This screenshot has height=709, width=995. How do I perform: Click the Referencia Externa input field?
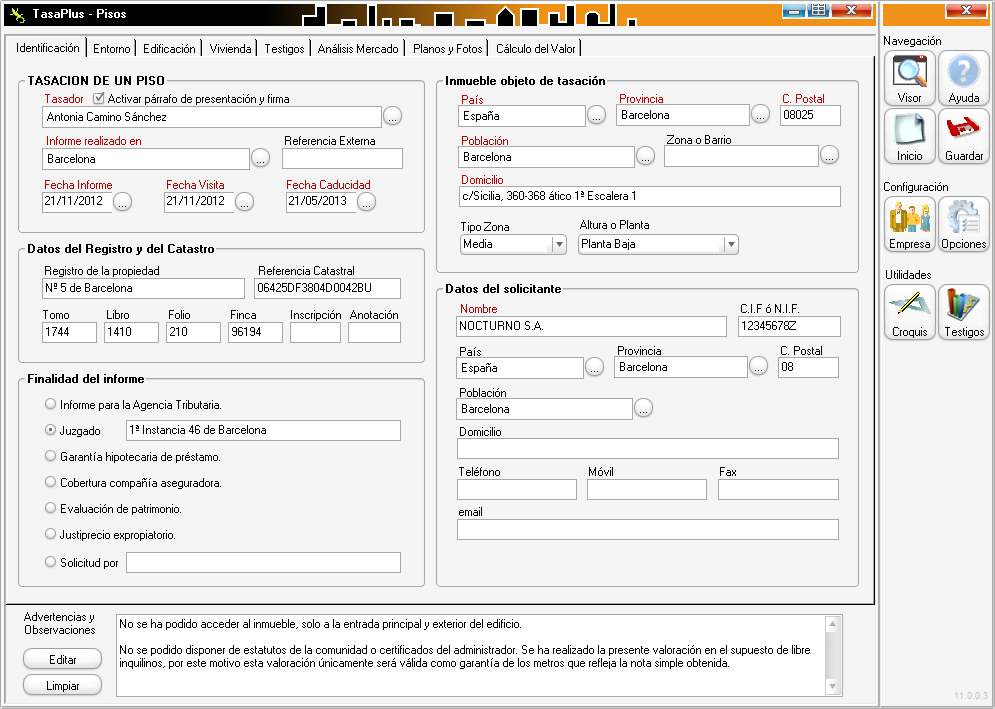click(x=342, y=159)
